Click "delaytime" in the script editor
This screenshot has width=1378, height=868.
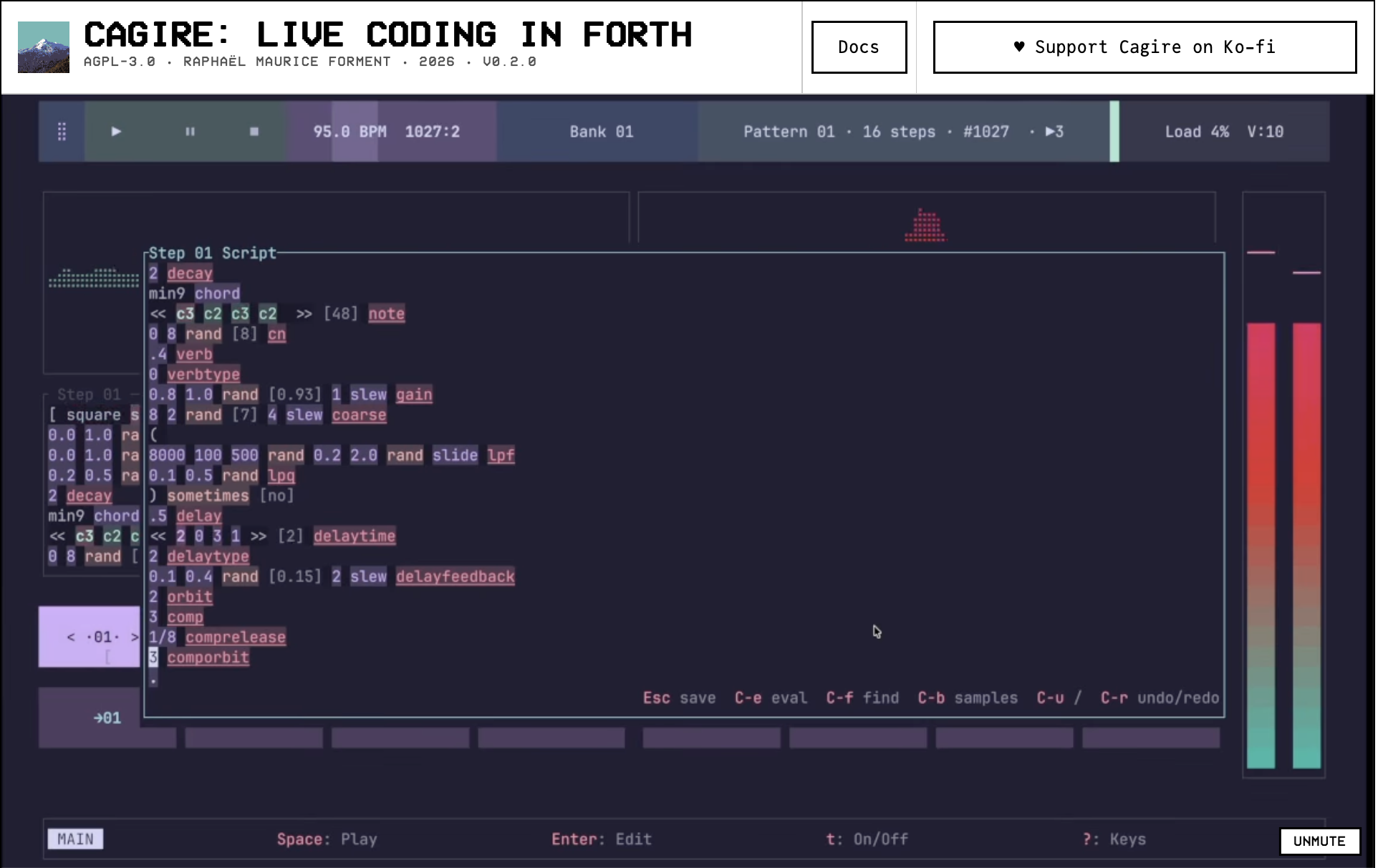[355, 536]
